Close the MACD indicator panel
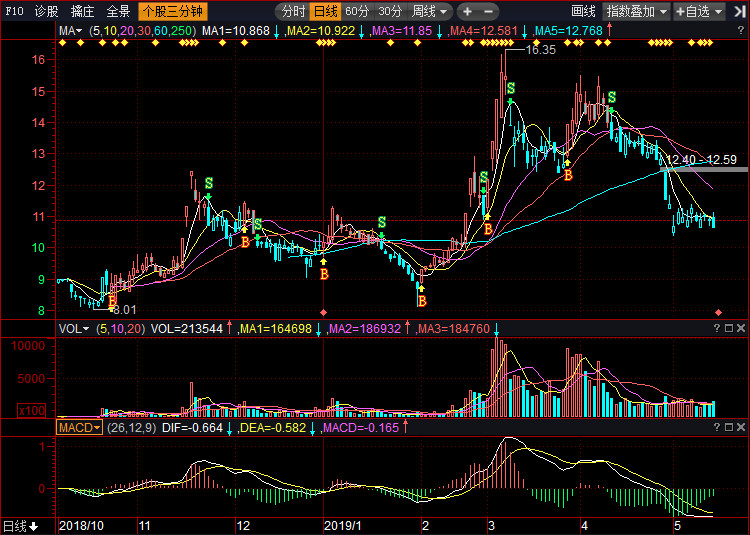The width and height of the screenshot is (750, 535). (x=741, y=427)
